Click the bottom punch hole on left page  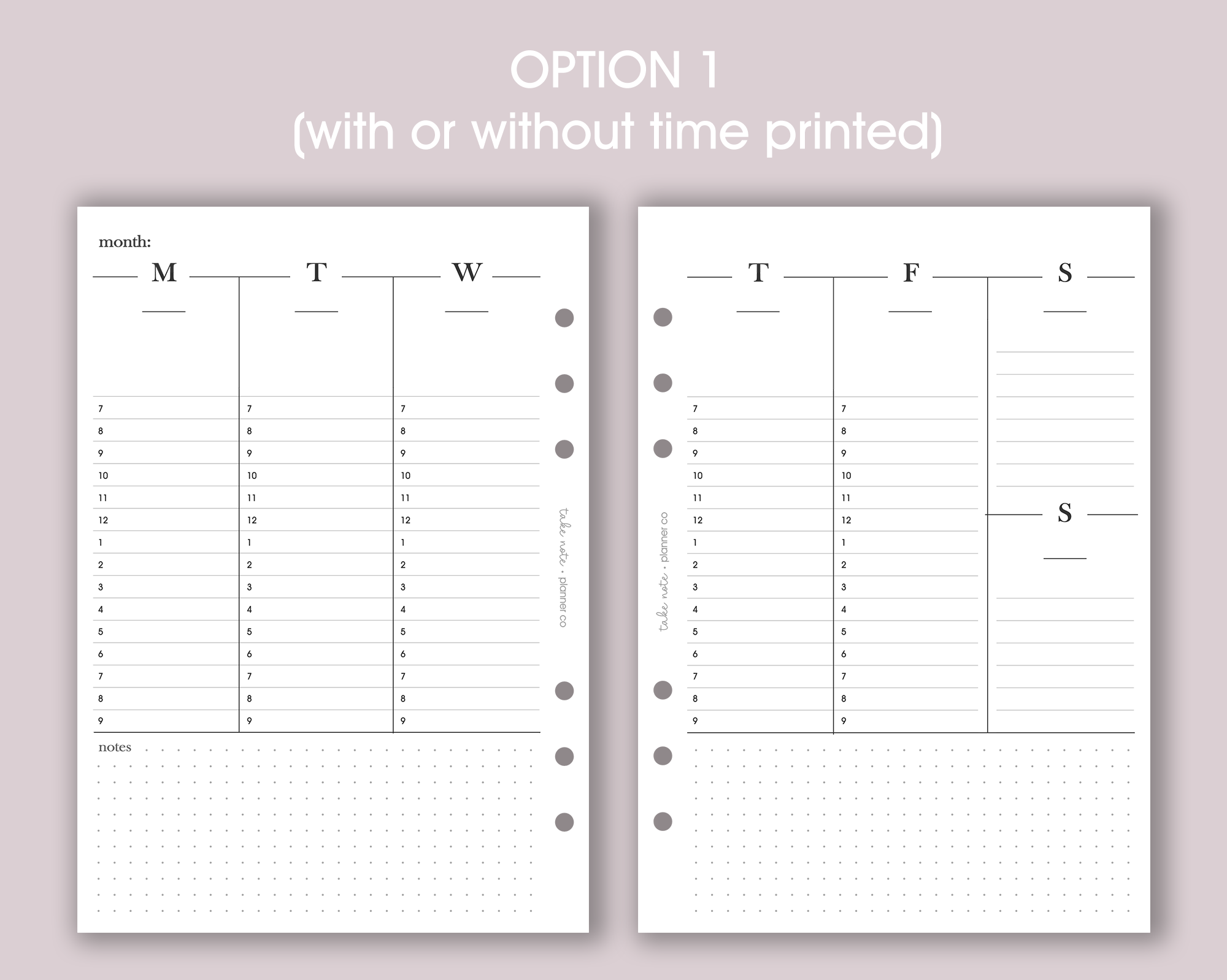point(564,822)
